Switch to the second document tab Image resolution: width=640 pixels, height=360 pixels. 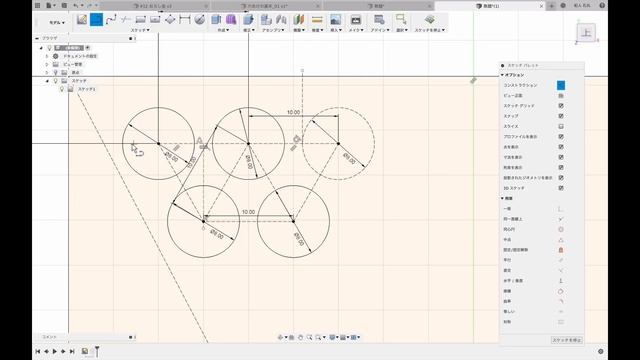coord(266,6)
